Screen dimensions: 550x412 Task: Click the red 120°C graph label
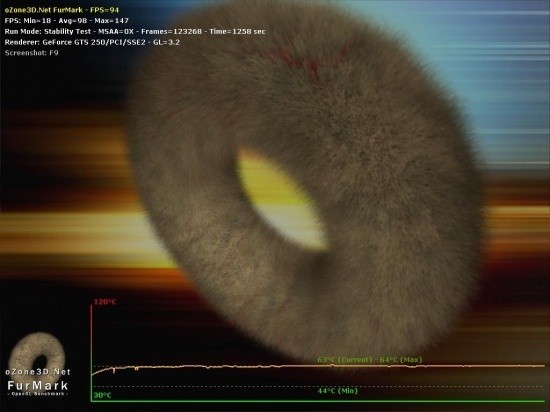[105, 302]
